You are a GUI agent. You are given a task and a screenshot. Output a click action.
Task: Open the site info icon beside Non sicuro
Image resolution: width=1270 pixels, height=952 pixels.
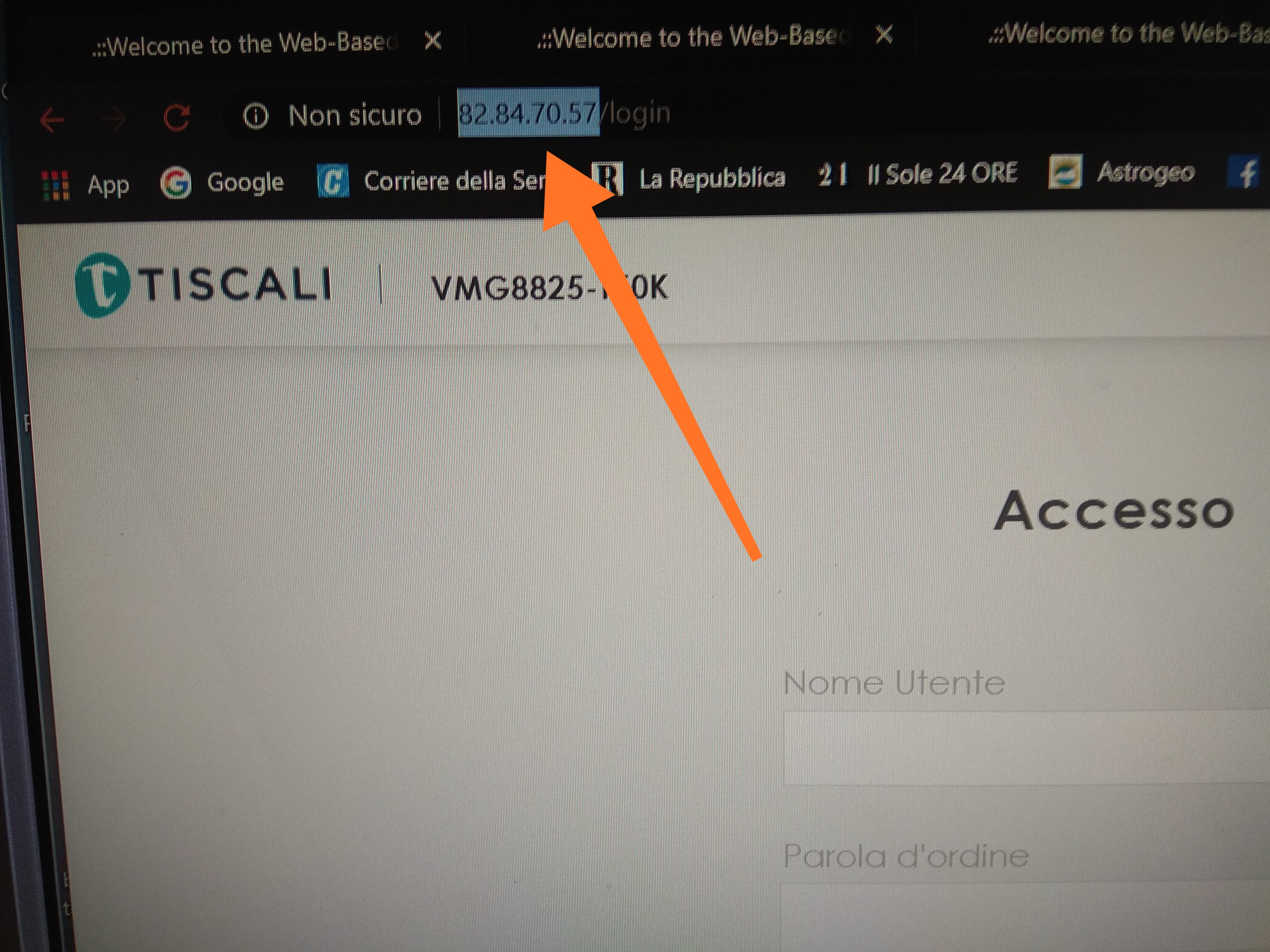tap(256, 117)
